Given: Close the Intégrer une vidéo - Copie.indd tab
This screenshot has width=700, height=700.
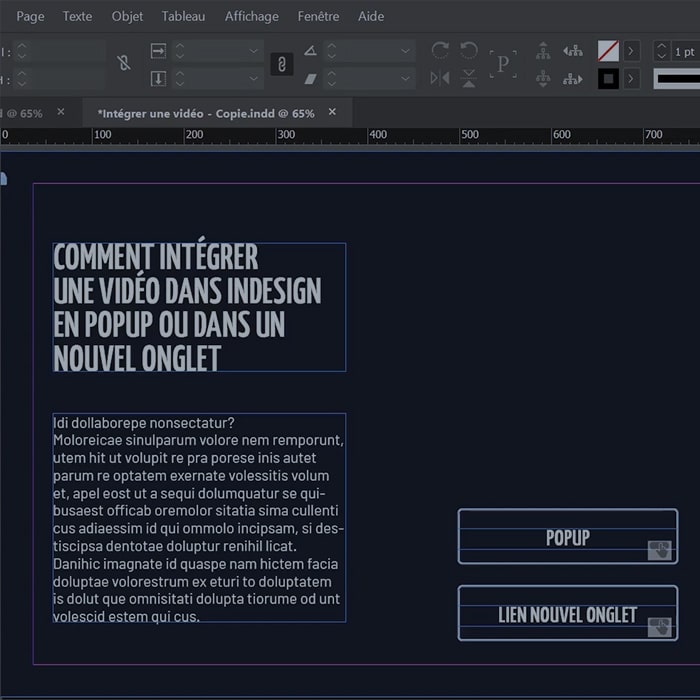Looking at the screenshot, I should click(x=332, y=112).
